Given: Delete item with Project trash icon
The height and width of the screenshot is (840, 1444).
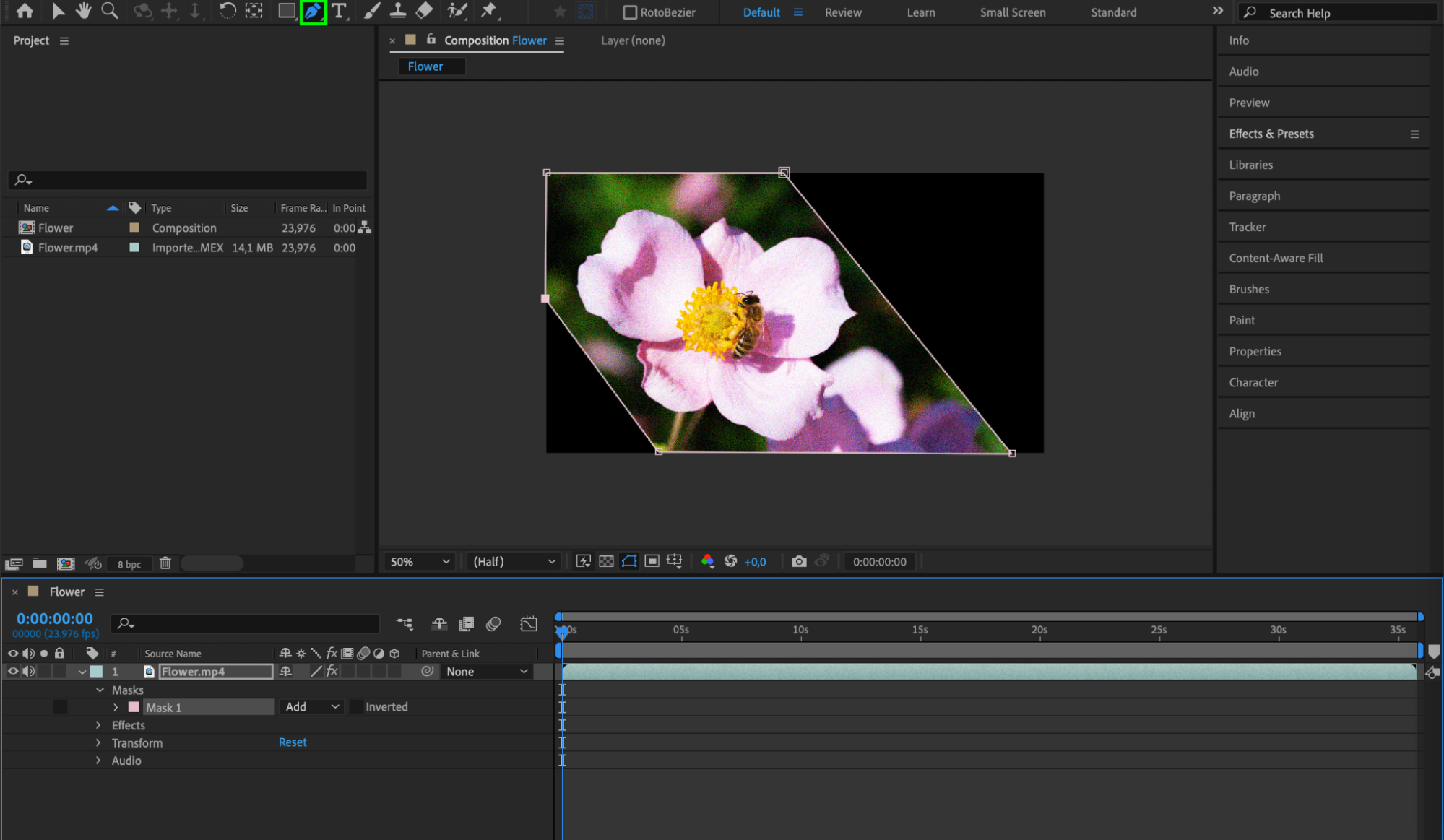Looking at the screenshot, I should point(165,563).
